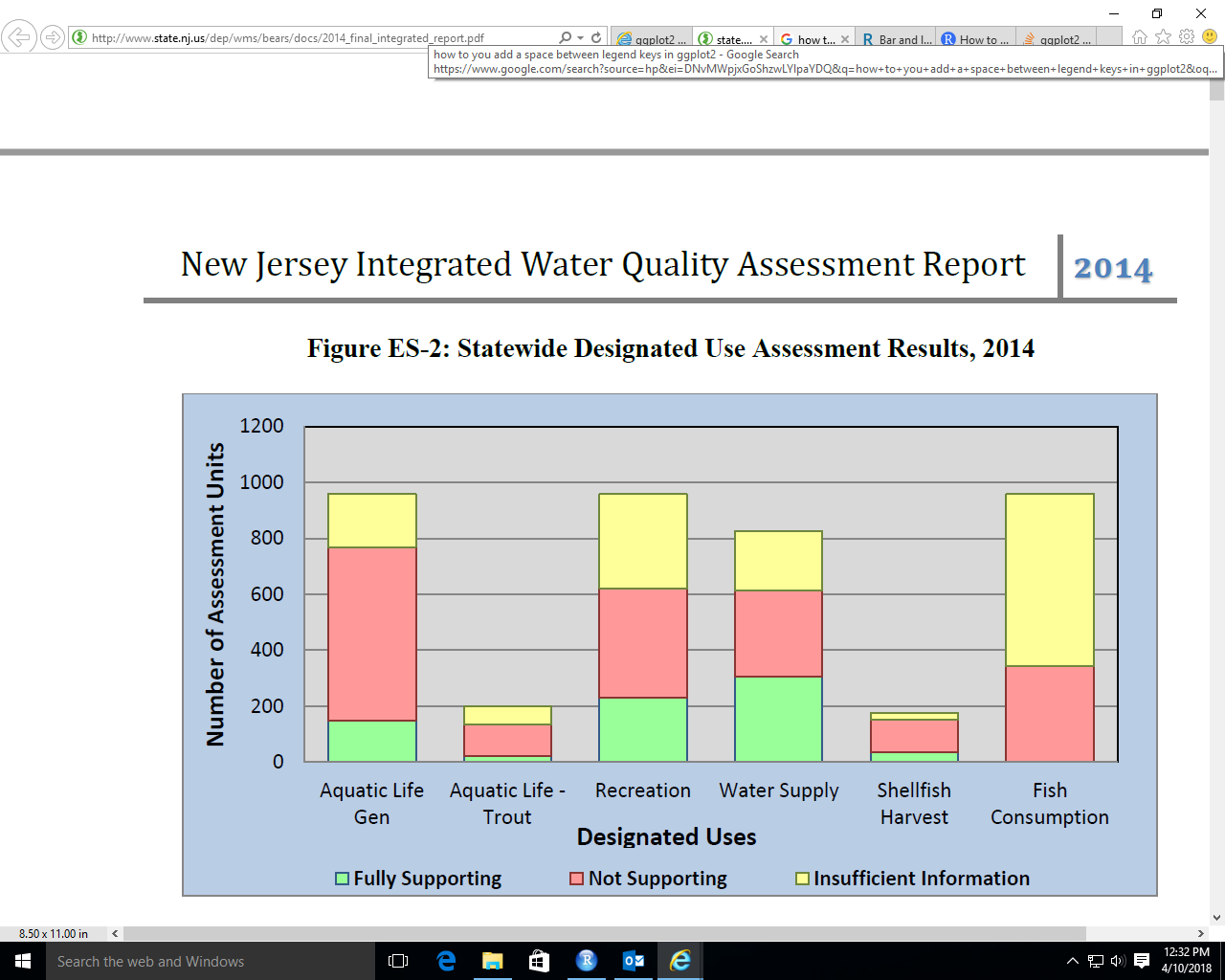The height and width of the screenshot is (980, 1225).
Task: Click the network status tray icon
Action: click(x=1096, y=961)
